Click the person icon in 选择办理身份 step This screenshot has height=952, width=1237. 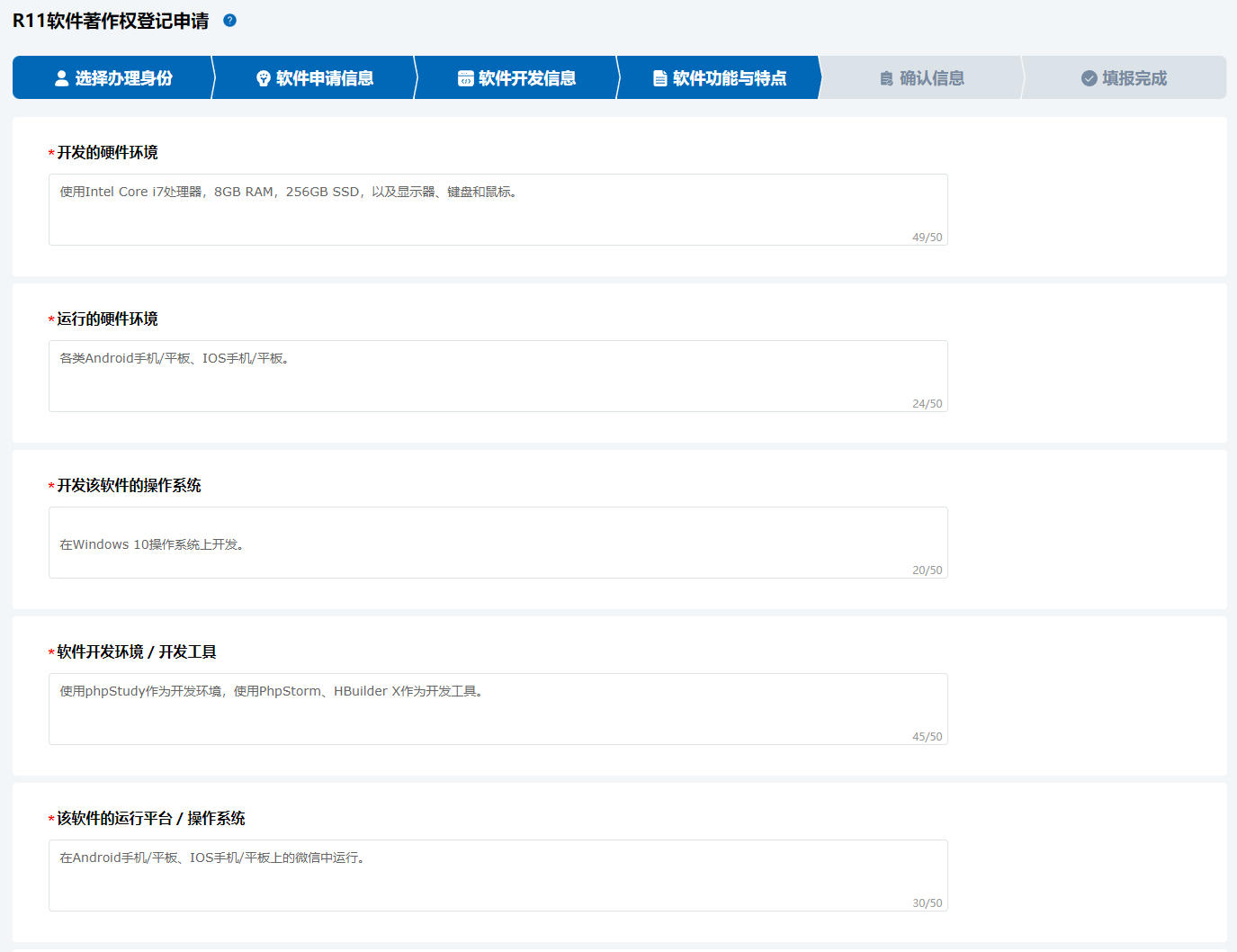click(61, 78)
